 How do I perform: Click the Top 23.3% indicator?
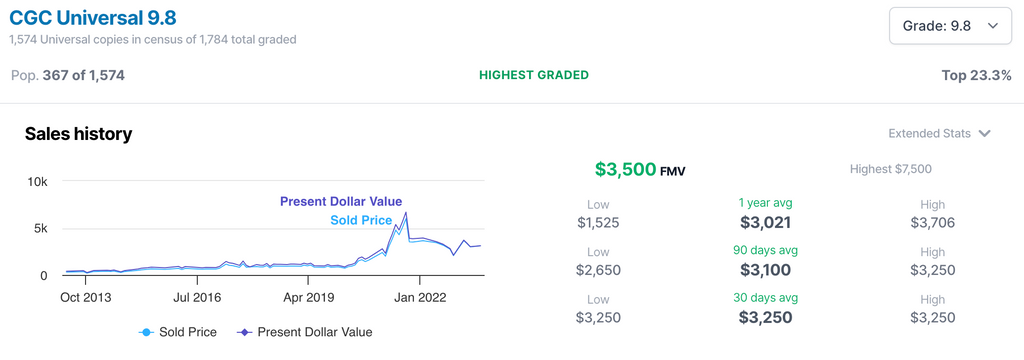[x=976, y=75]
